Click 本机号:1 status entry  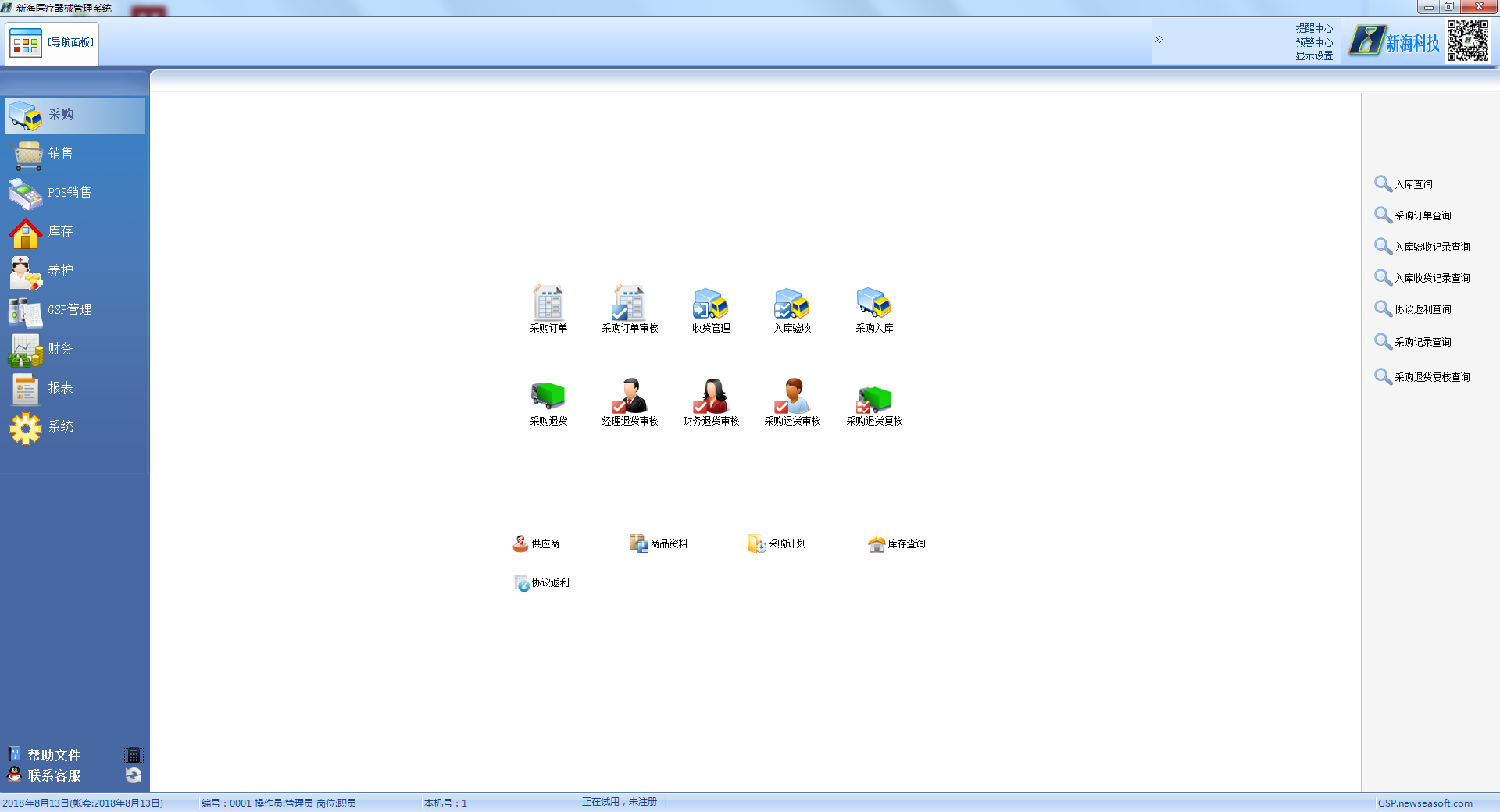tap(445, 803)
